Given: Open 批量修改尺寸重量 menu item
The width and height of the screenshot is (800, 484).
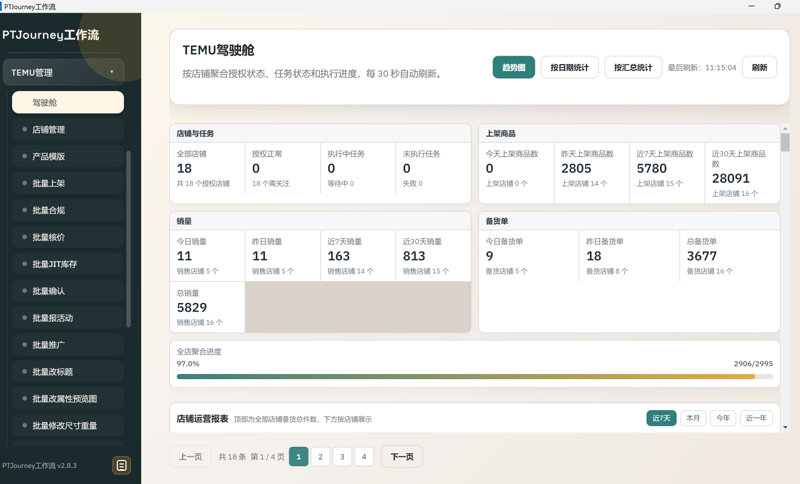Looking at the screenshot, I should point(68,425).
